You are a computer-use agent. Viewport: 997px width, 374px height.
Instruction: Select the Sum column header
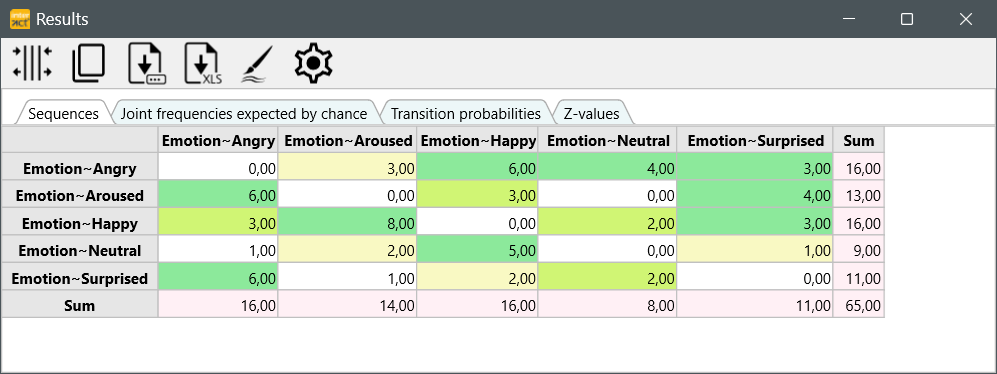pos(858,141)
